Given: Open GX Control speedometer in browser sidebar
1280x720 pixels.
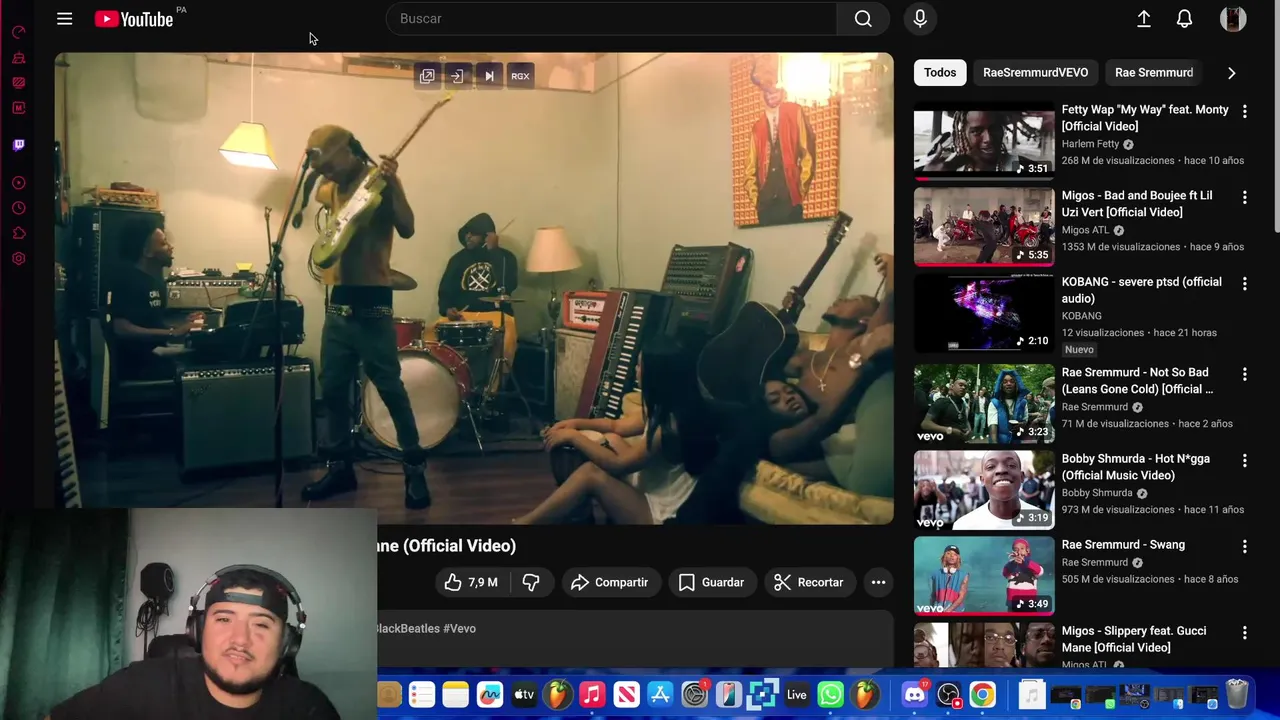Looking at the screenshot, I should (x=18, y=33).
